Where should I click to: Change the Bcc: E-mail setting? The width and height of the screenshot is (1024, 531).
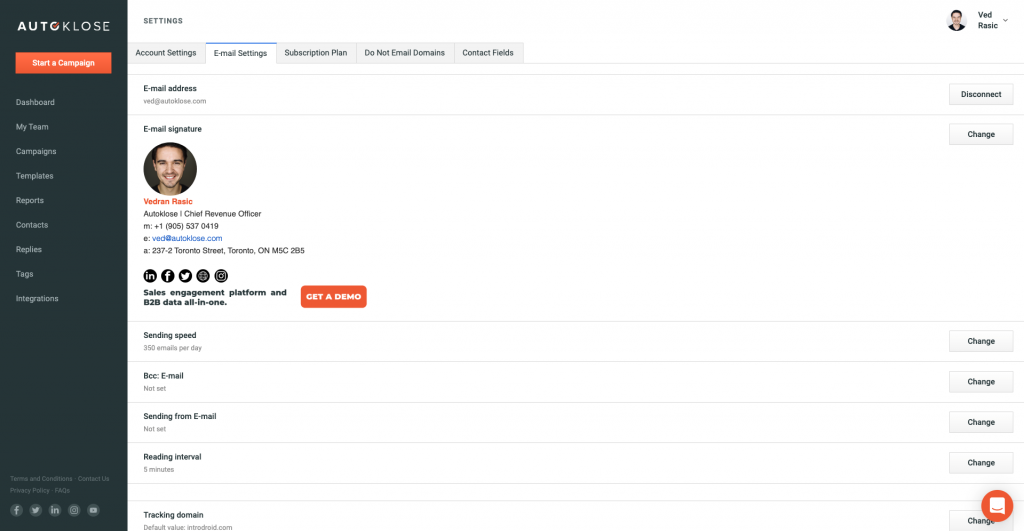981,381
